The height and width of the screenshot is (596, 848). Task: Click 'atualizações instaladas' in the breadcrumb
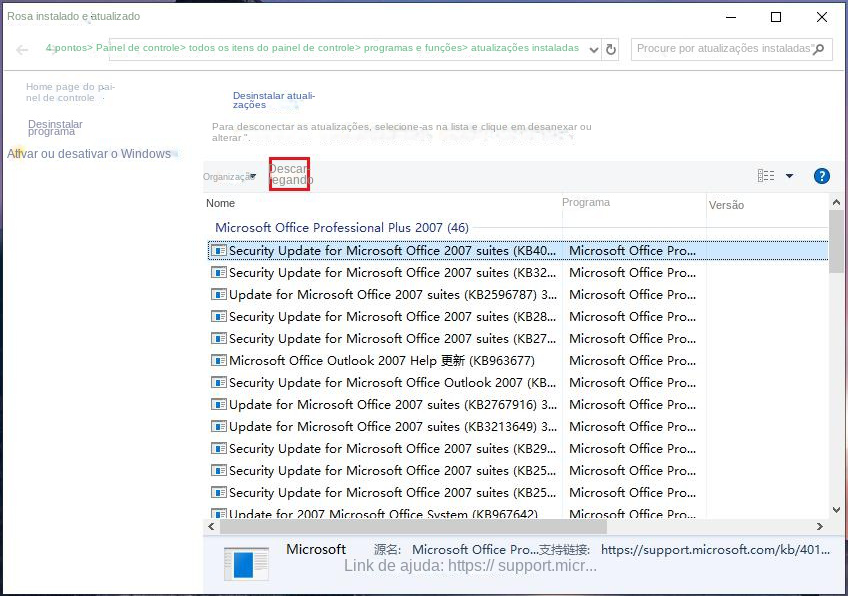525,48
